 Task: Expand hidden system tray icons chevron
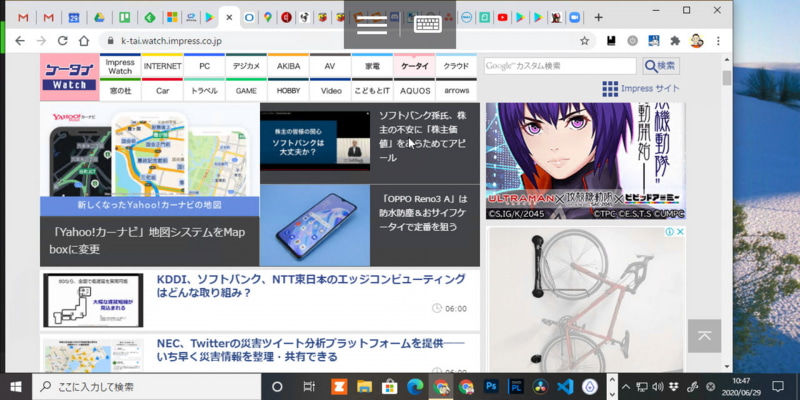[627, 387]
